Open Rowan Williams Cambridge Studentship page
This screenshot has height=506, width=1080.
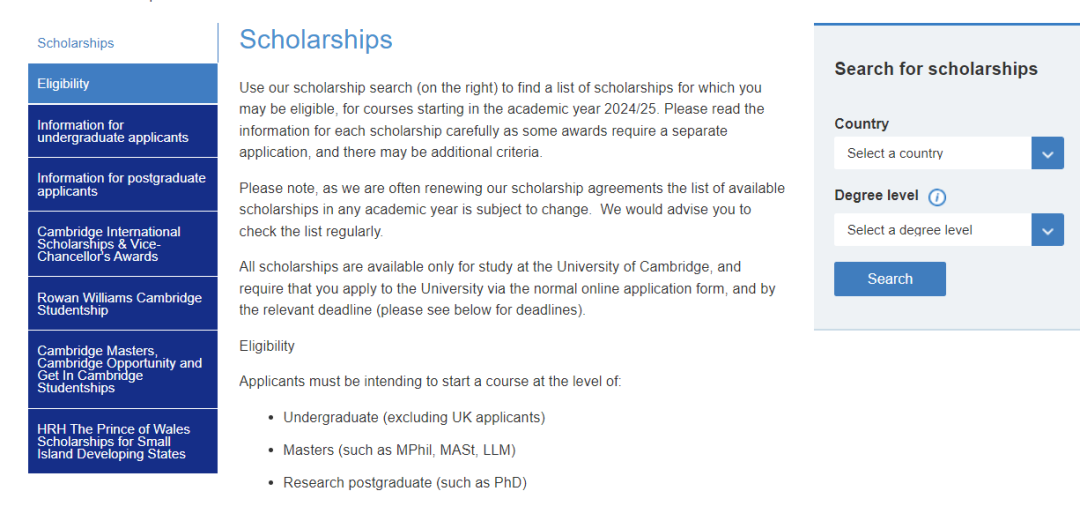click(x=123, y=304)
